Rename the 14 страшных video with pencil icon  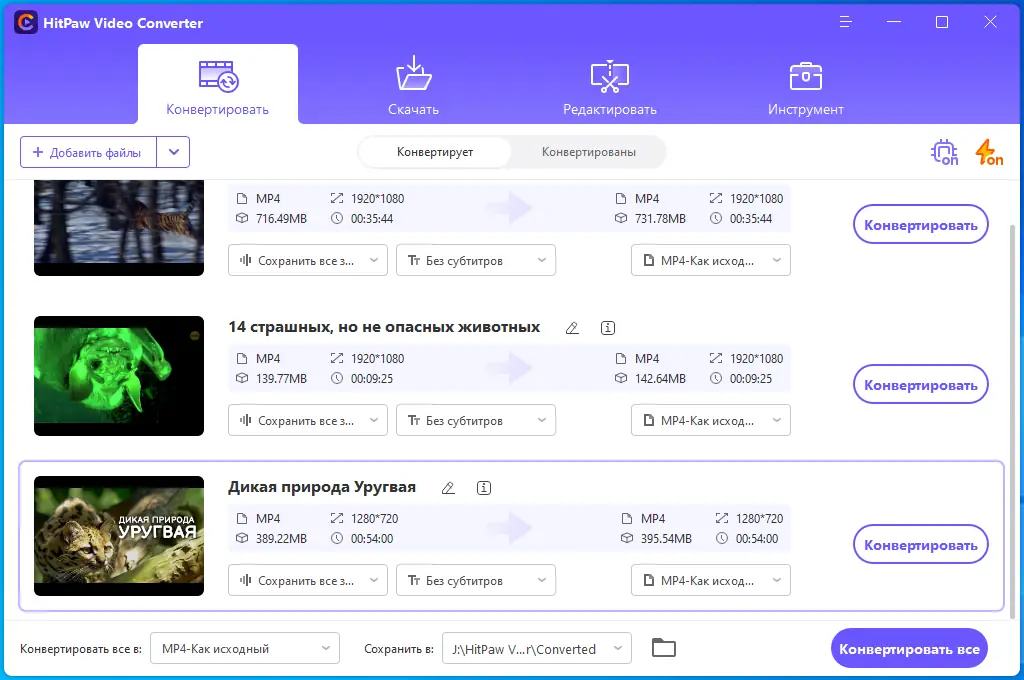(x=572, y=328)
